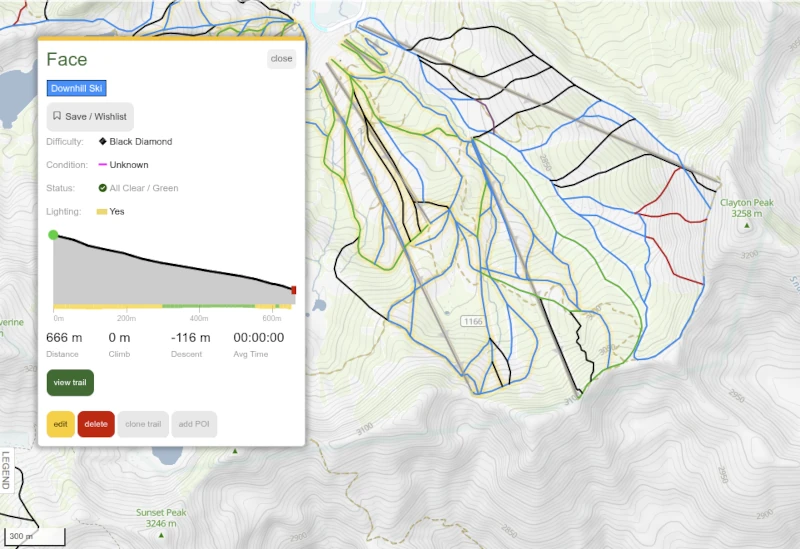
Task: Click the Unknown condition text
Action: pyautogui.click(x=129, y=165)
